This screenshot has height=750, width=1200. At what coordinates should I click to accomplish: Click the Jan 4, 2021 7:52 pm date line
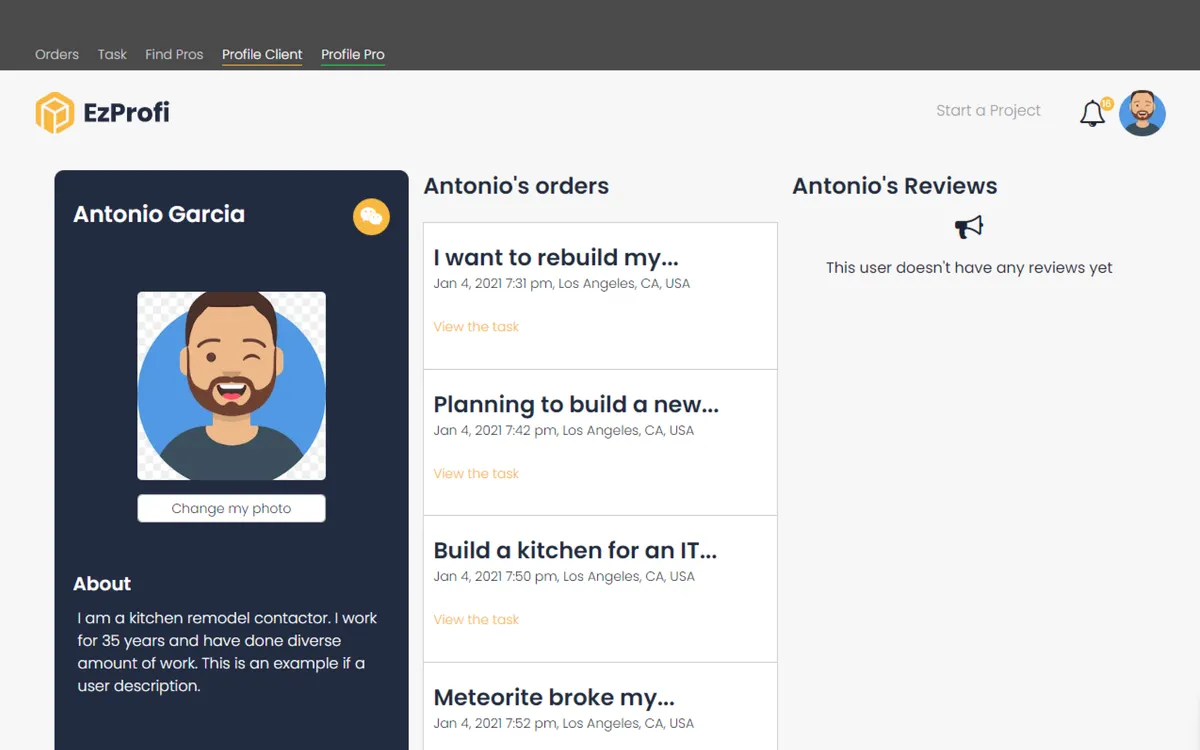click(564, 724)
